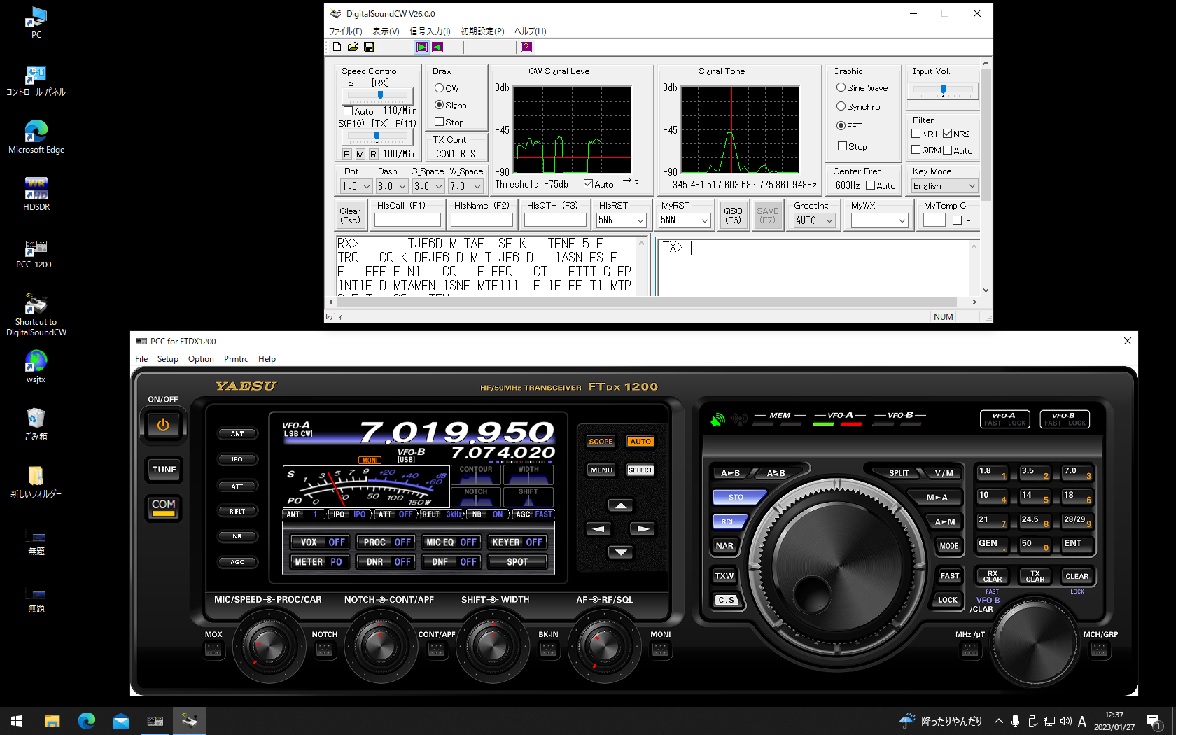Select the FFT graphic radio button
Viewport: 1178px width, 735px height.
click(850, 126)
